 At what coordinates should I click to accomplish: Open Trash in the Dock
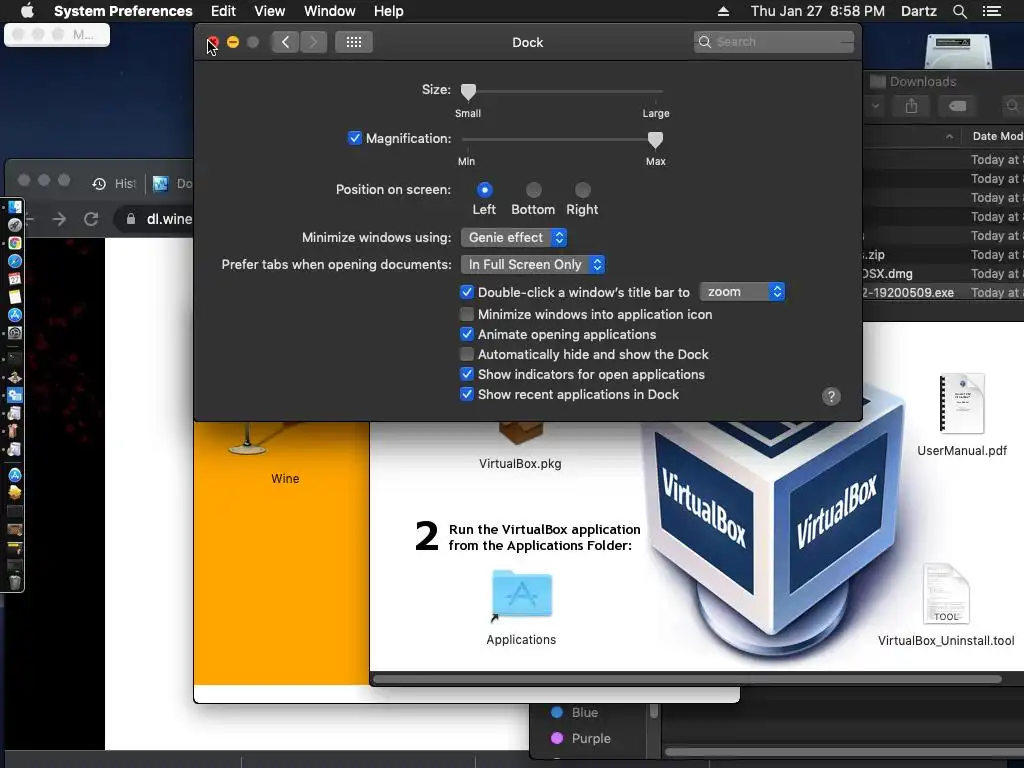tap(14, 581)
